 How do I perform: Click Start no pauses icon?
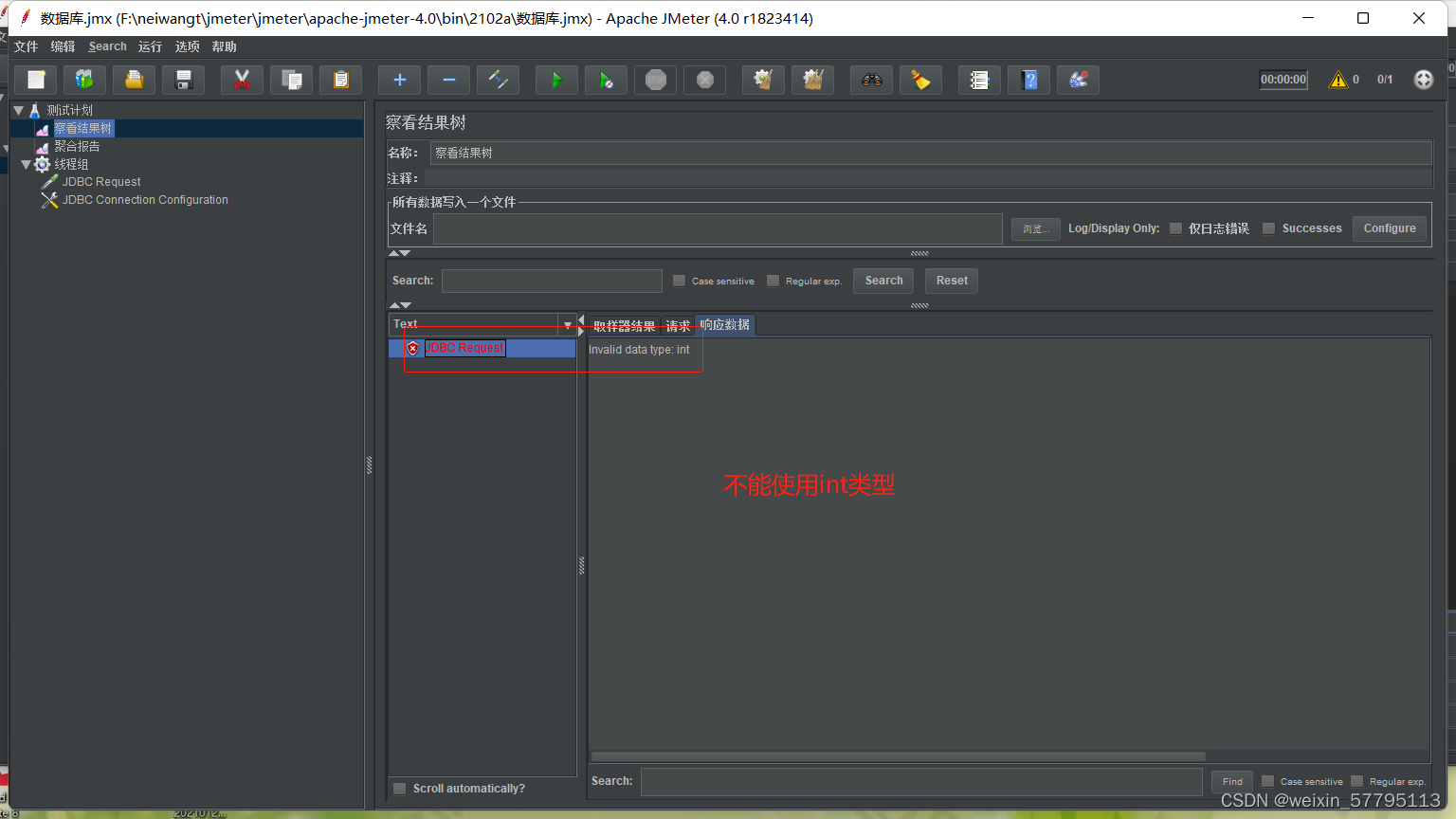[607, 80]
